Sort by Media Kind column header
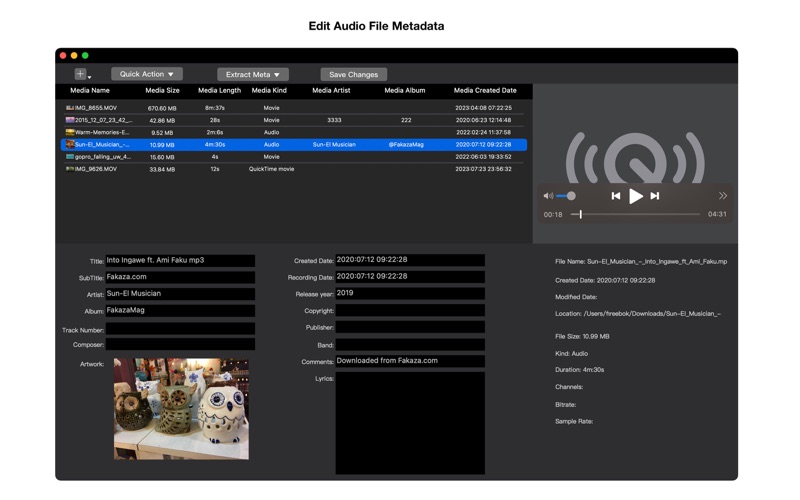The width and height of the screenshot is (800, 500). [269, 90]
